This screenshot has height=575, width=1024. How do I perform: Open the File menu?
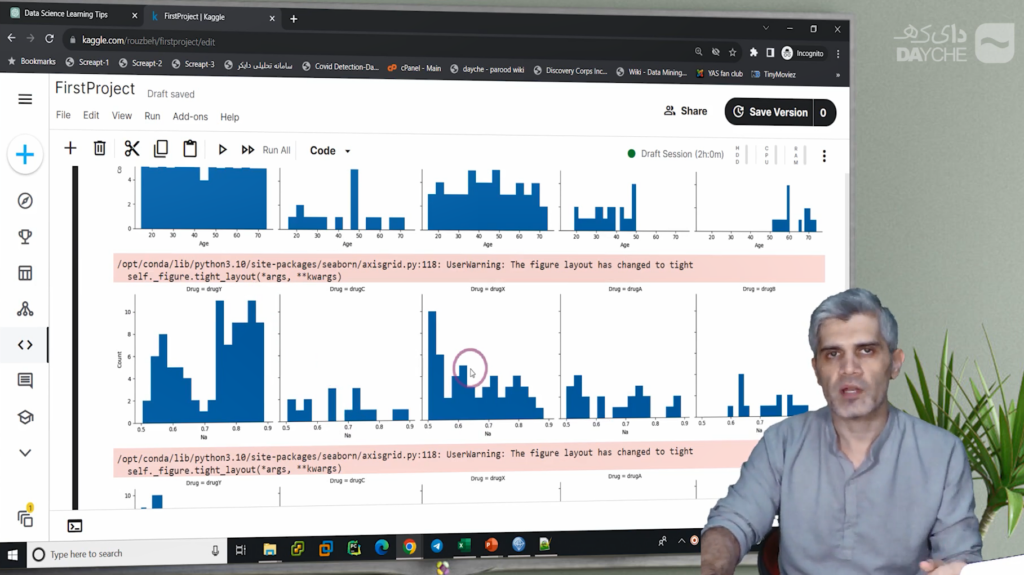click(63, 116)
